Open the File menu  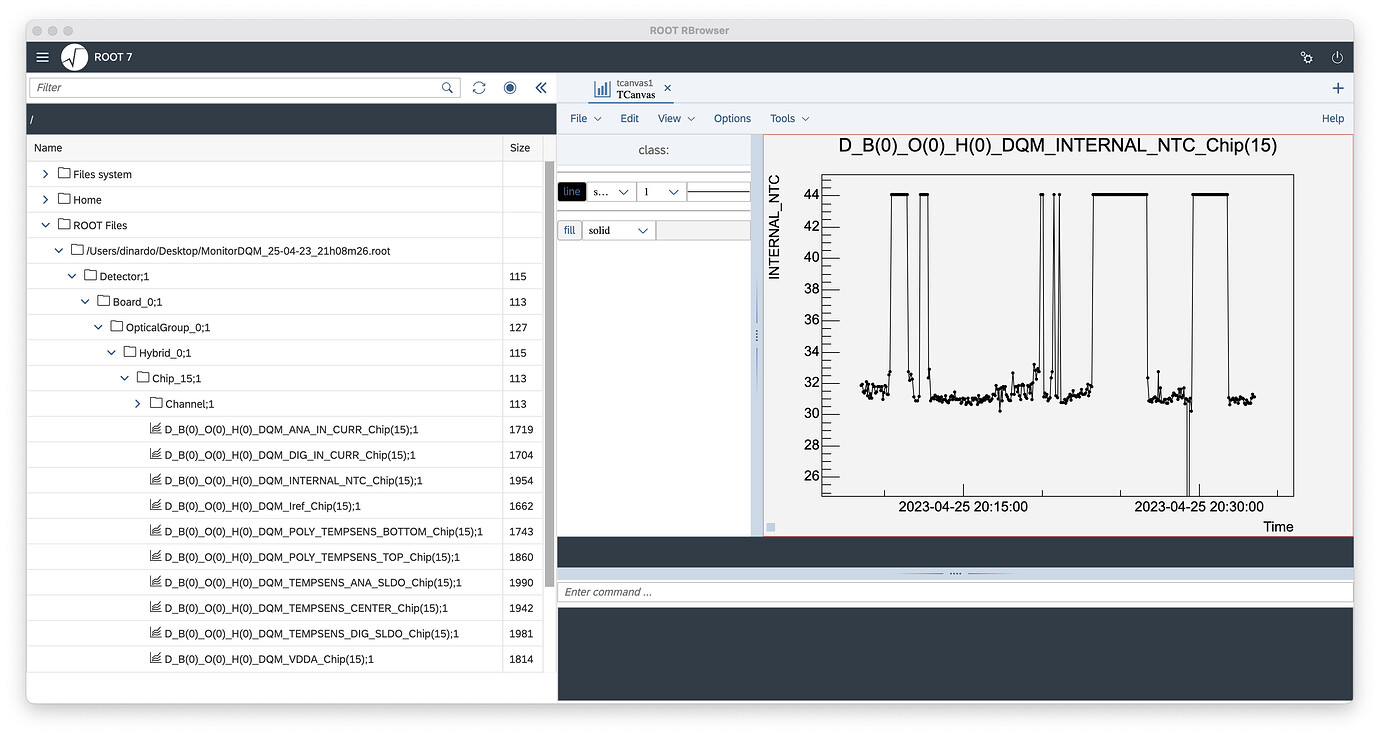click(x=585, y=118)
